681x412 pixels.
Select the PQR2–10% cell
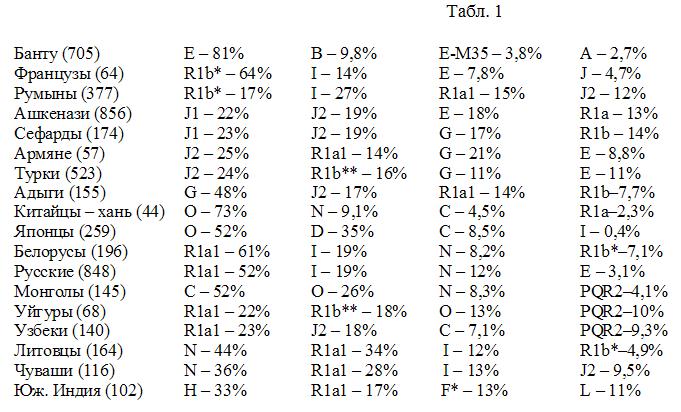pyautogui.click(x=622, y=311)
